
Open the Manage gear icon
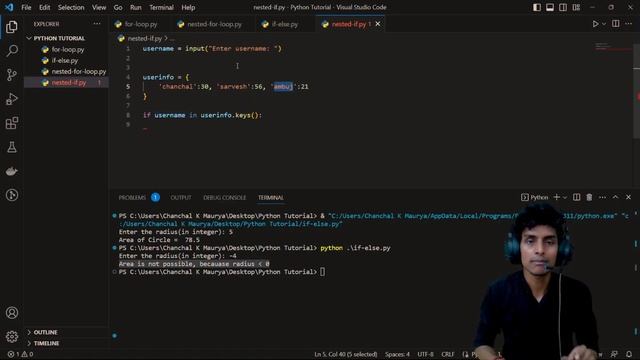click(12, 337)
